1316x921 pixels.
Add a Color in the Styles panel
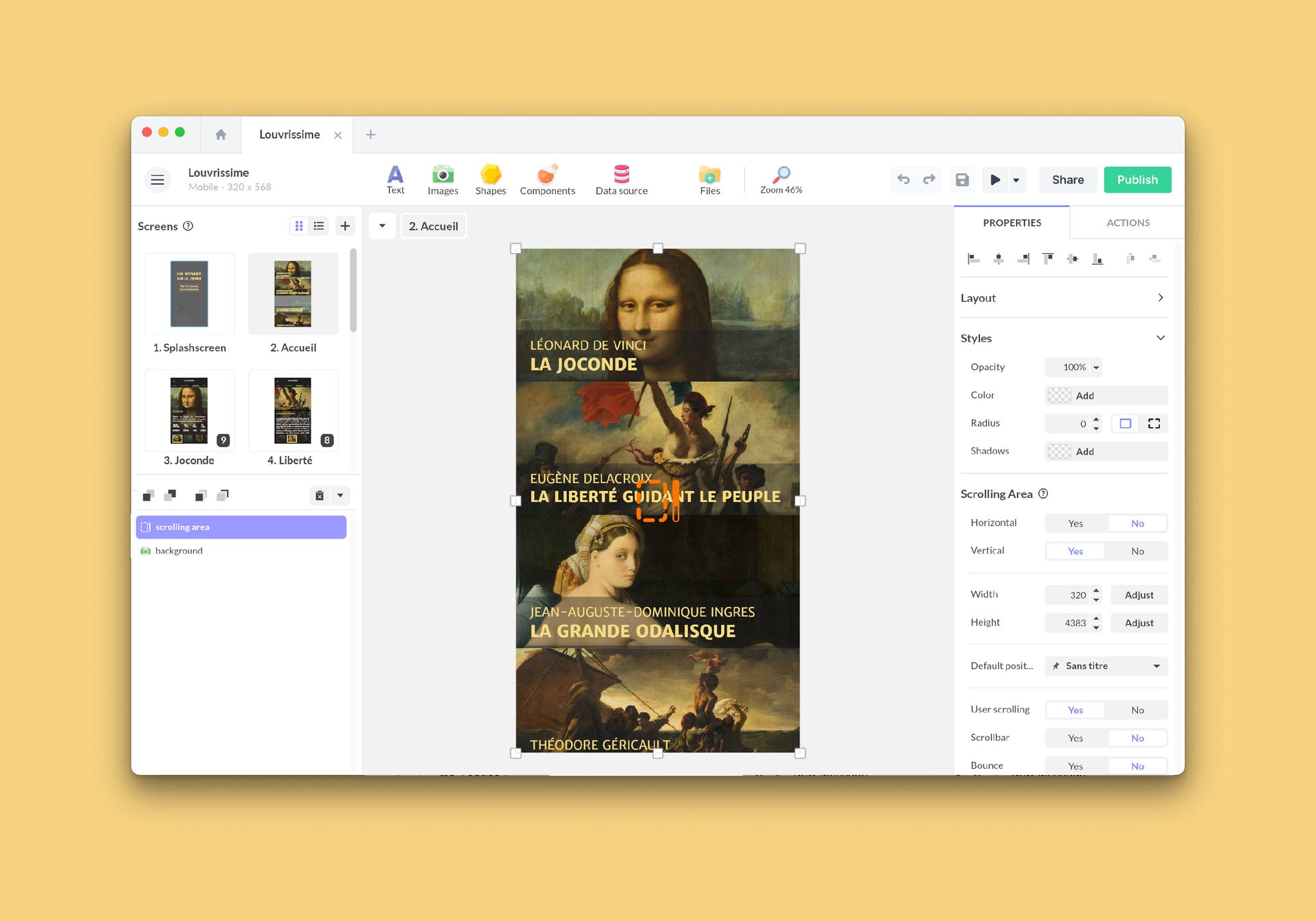click(x=1084, y=396)
